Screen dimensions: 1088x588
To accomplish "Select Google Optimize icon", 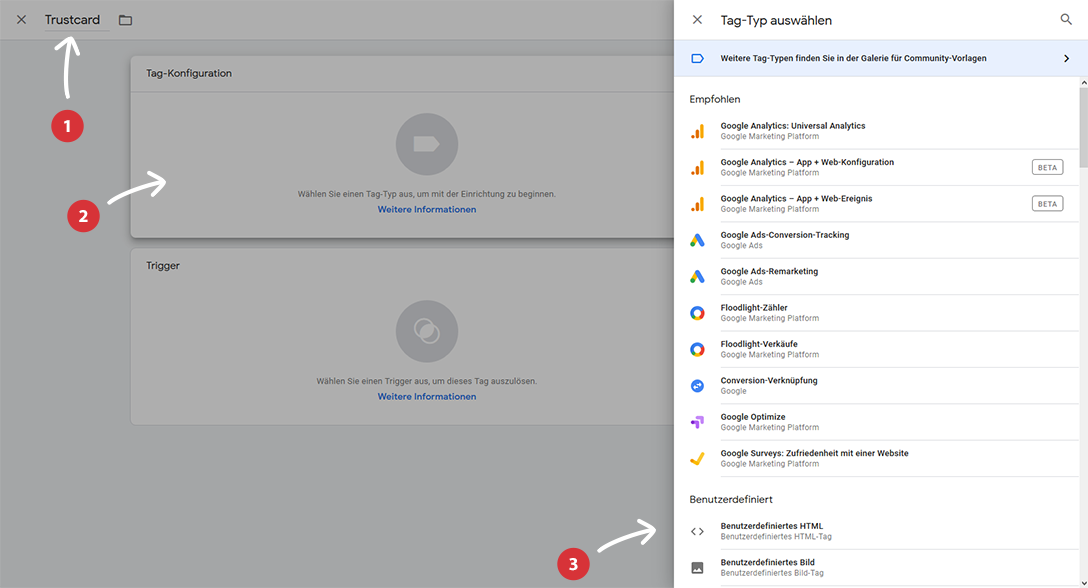I will (x=697, y=422).
